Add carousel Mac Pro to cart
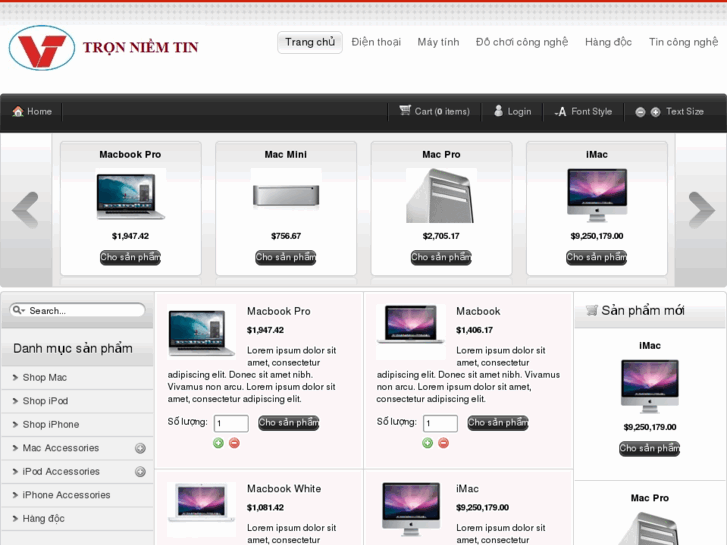 pyautogui.click(x=441, y=257)
